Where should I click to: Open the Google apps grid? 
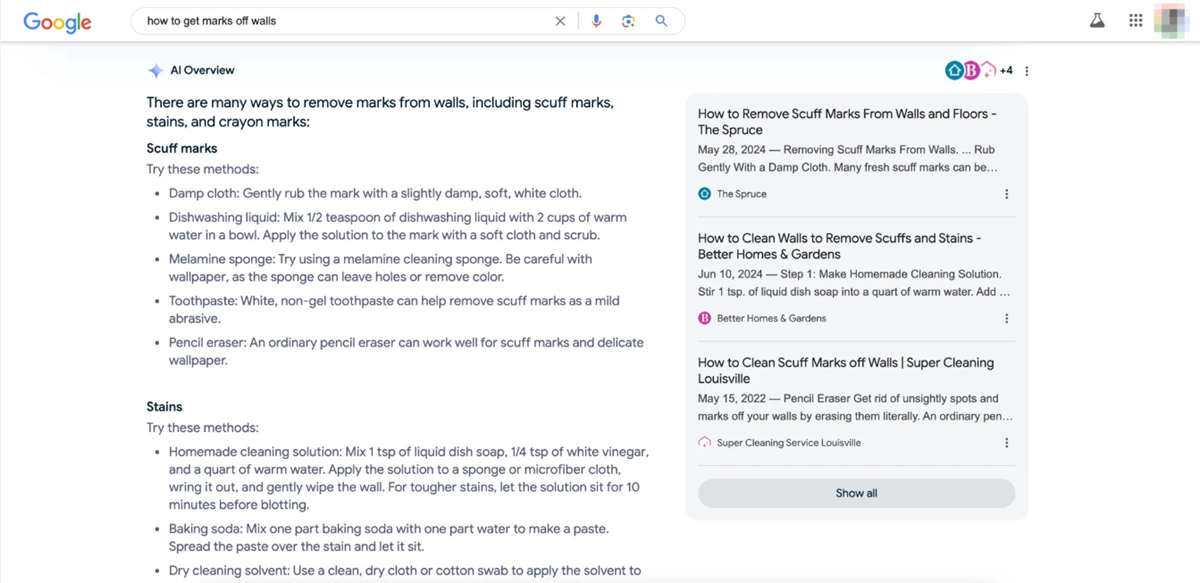click(1135, 20)
